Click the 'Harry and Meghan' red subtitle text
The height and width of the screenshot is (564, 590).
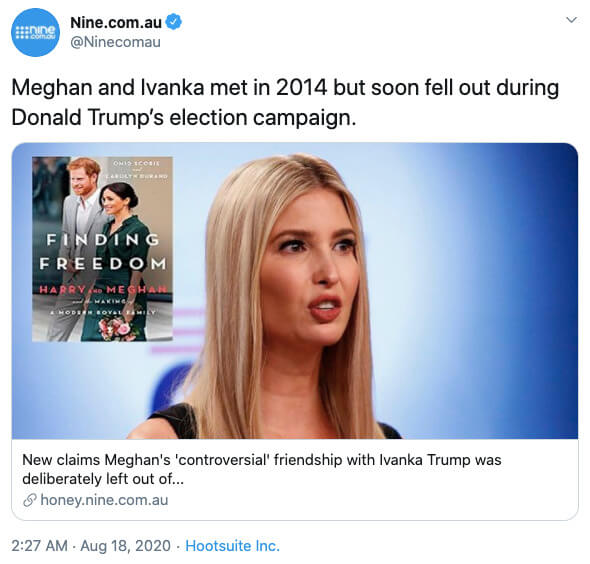pos(103,289)
